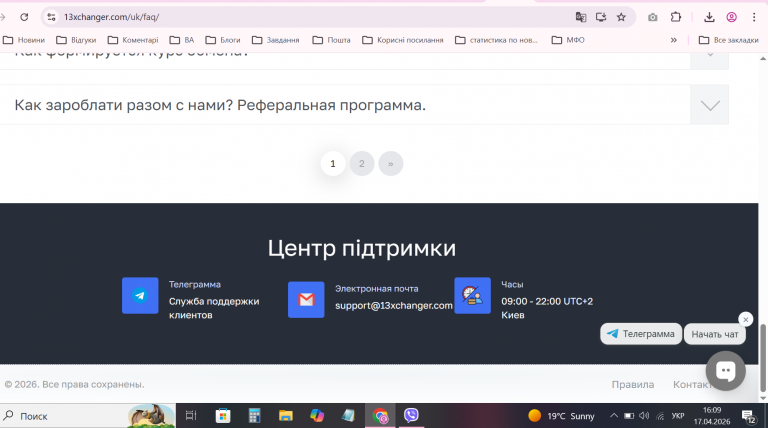Open the Chrome profile avatar
Screen dimensions: 768x428
pyautogui.click(x=731, y=17)
